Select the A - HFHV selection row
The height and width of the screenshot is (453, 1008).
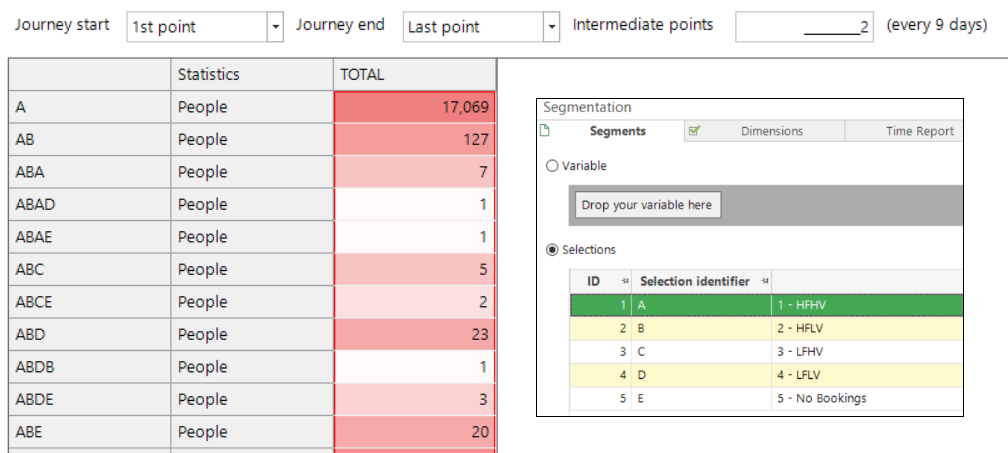tap(766, 305)
